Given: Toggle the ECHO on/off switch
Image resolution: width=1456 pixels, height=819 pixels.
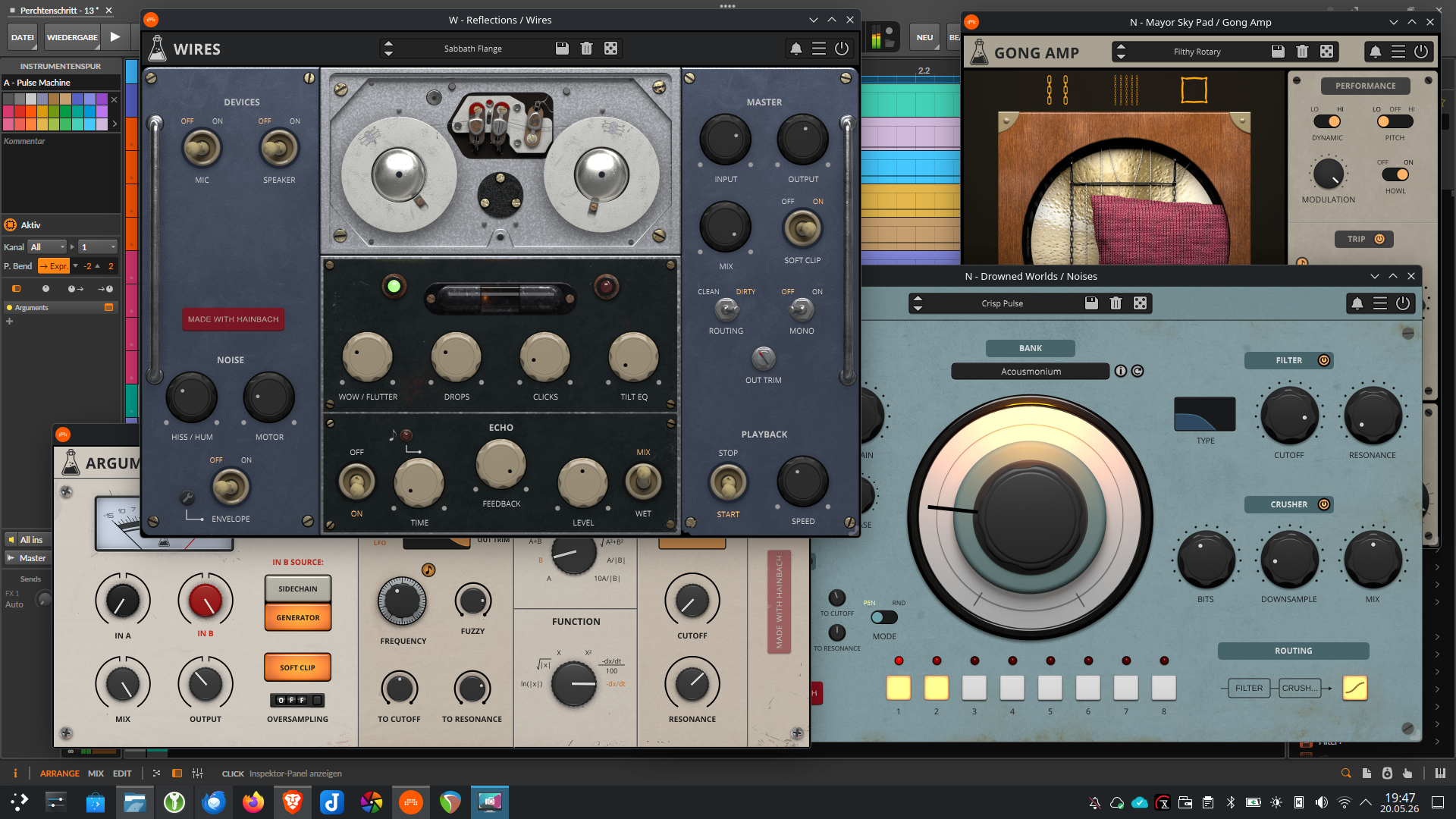Looking at the screenshot, I should click(356, 482).
